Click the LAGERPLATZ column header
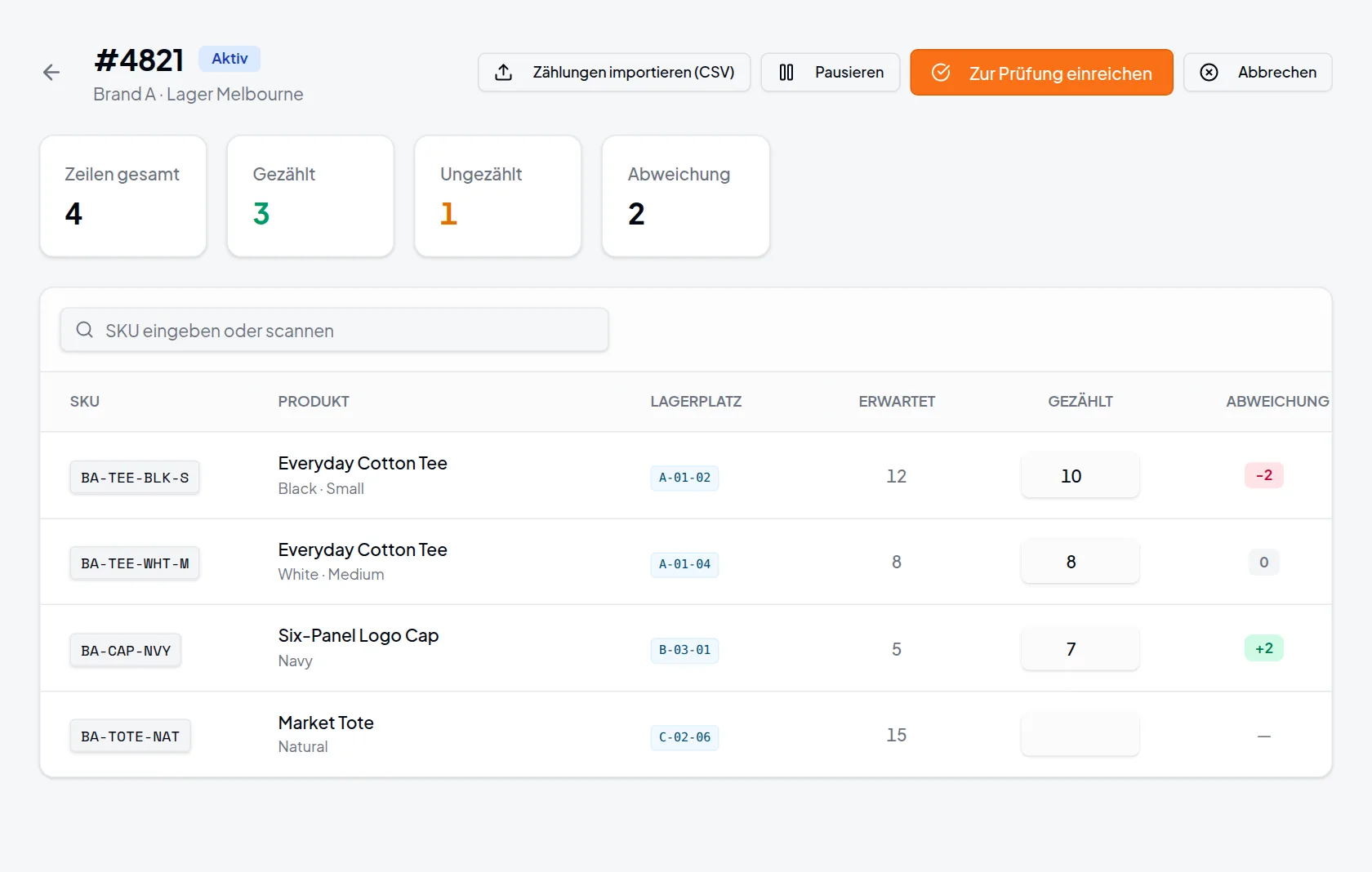The image size is (1372, 872). coord(696,402)
